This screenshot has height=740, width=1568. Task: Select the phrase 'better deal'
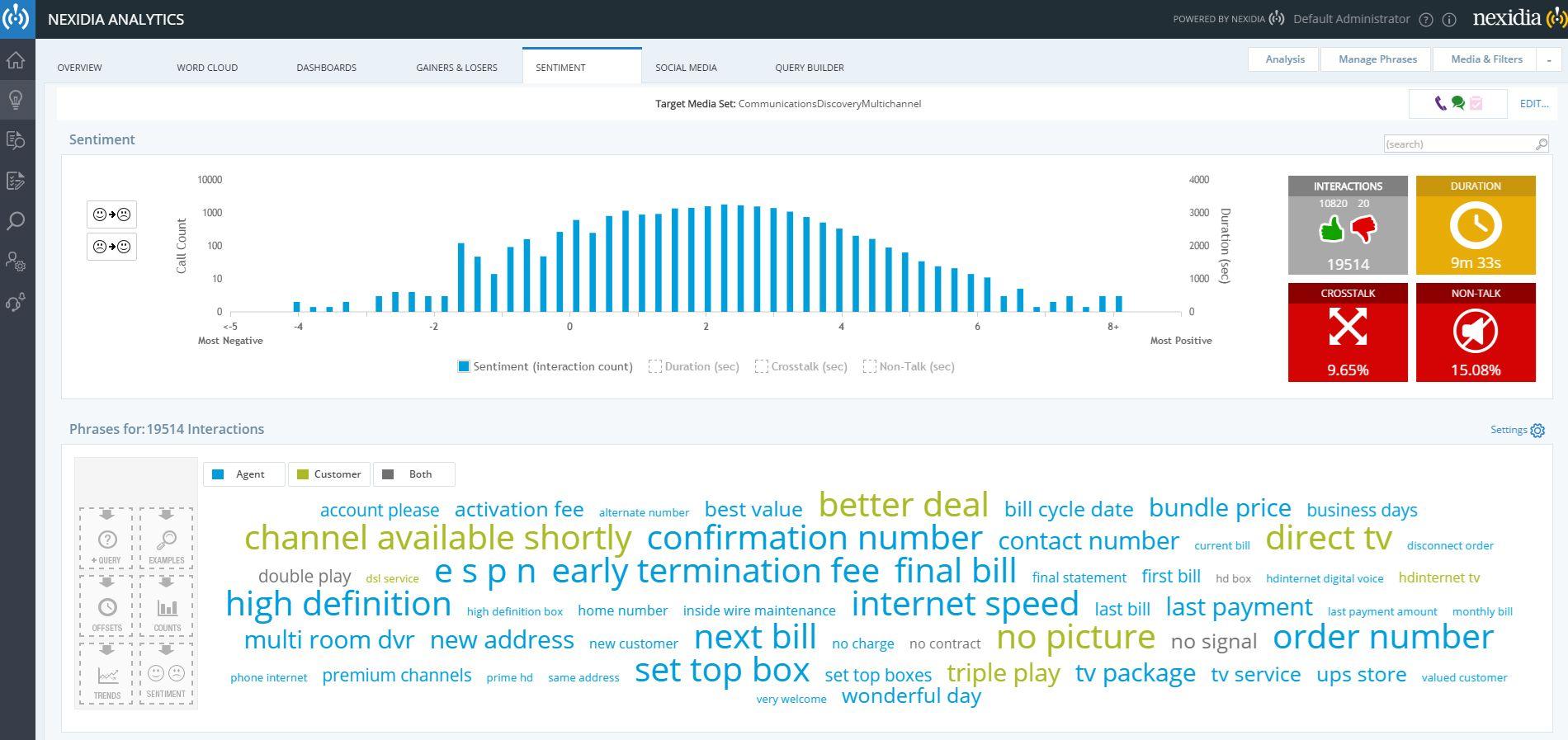pos(903,505)
